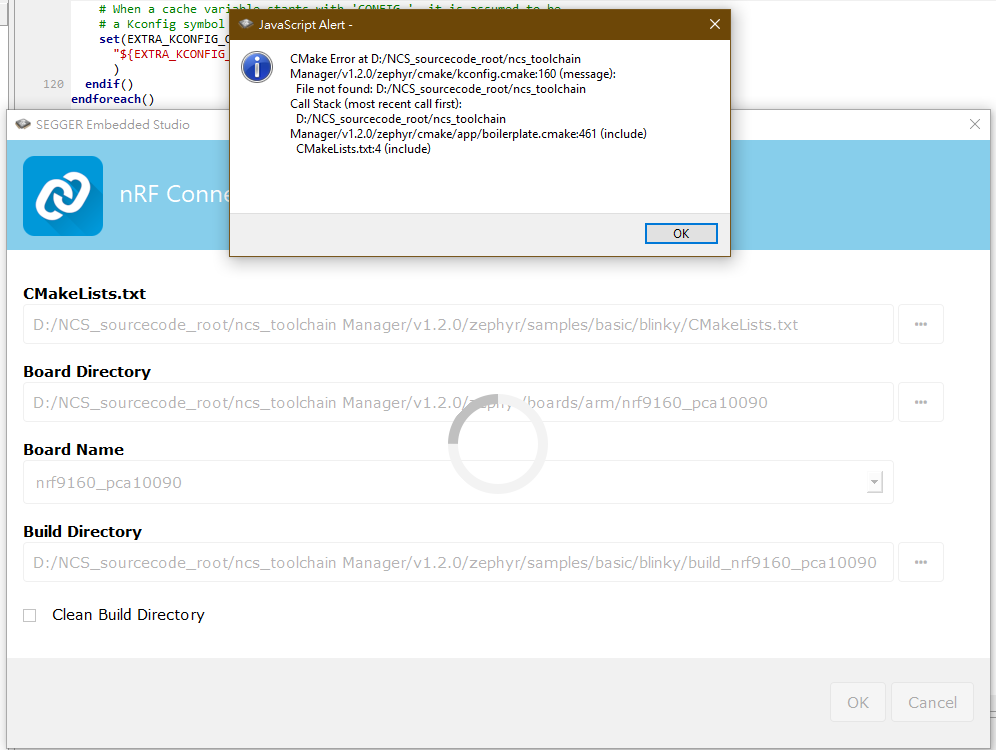Close the JavaScript Alert dialog
The width and height of the screenshot is (996, 750).
(x=715, y=24)
